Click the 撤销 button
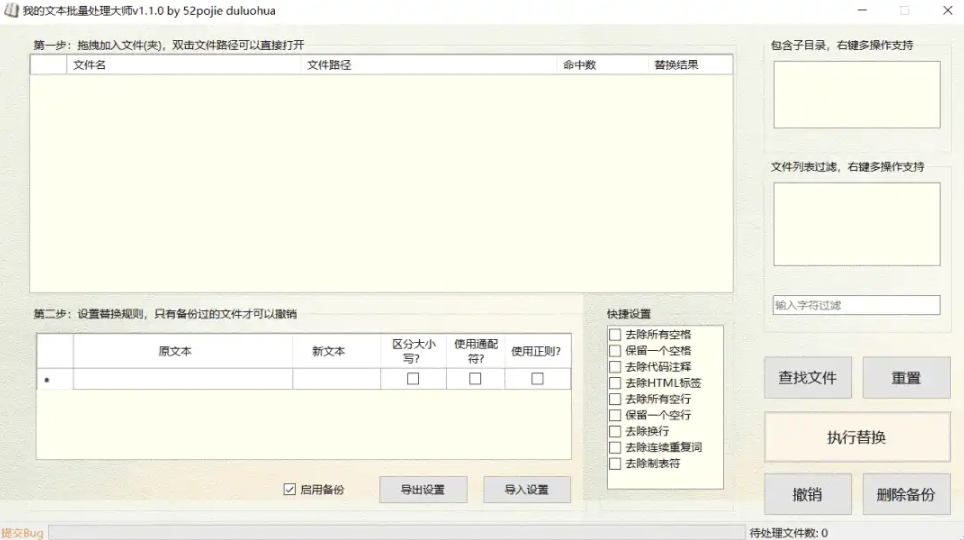 [x=808, y=493]
